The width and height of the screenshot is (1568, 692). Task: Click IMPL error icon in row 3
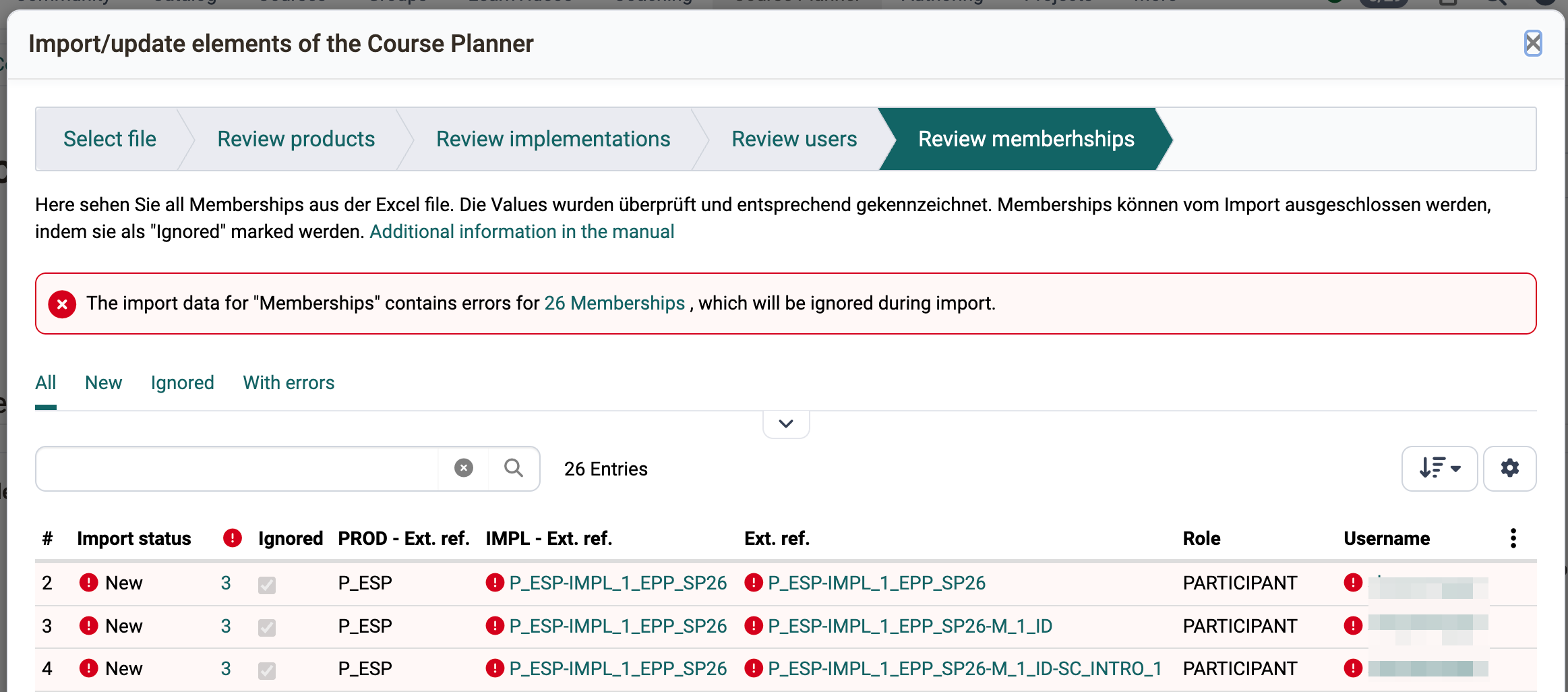coord(495,626)
